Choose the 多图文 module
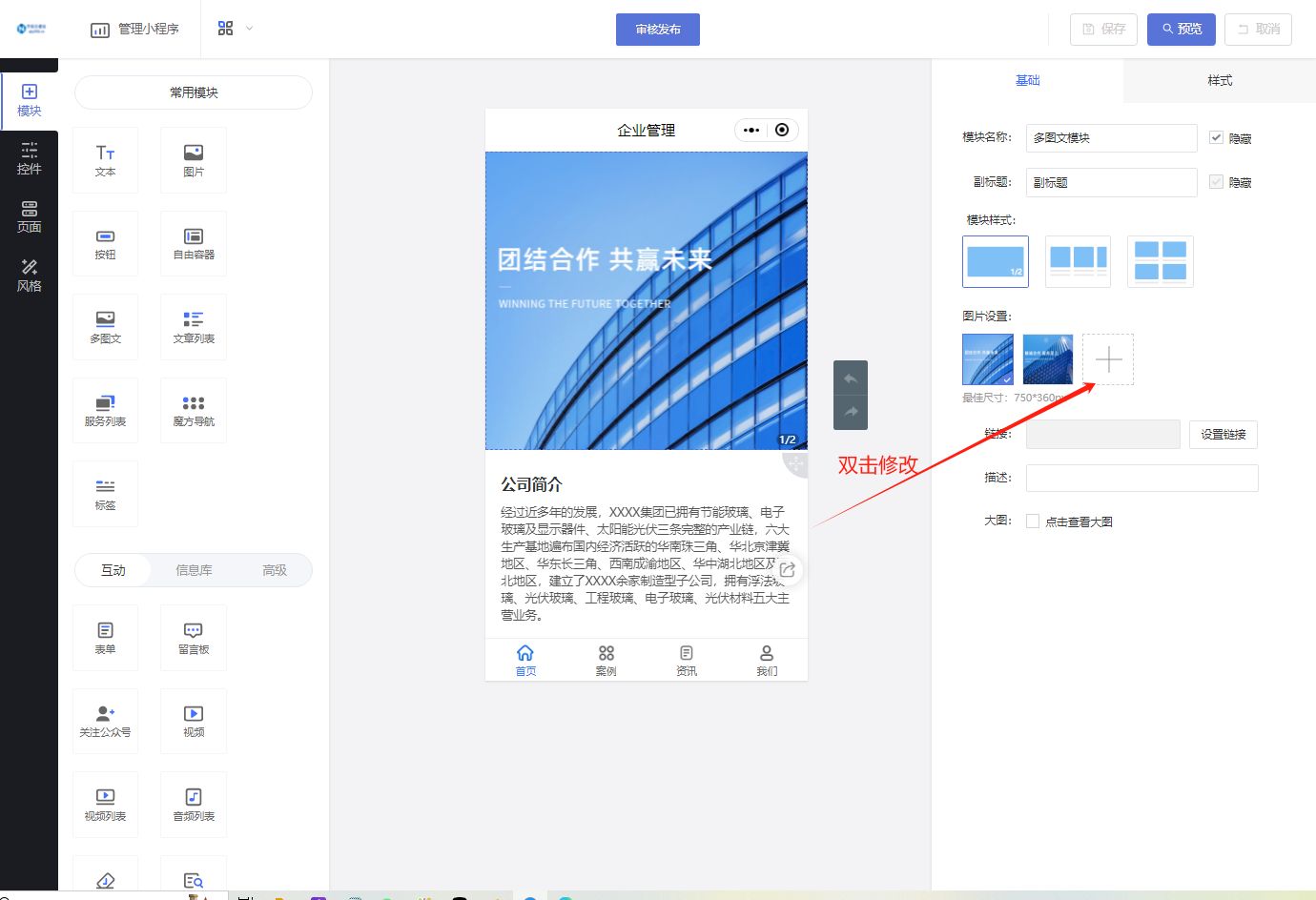Viewport: 1316px width, 900px height. tap(105, 327)
